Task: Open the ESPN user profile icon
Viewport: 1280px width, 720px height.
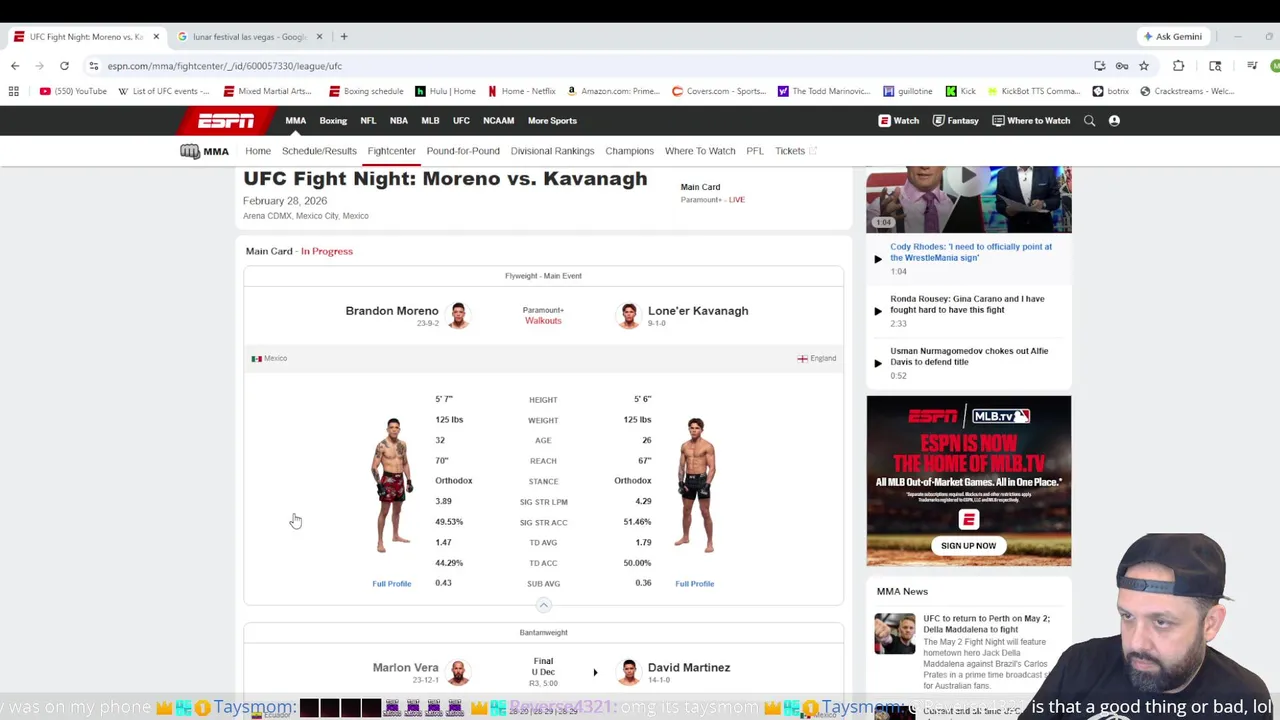Action: pyautogui.click(x=1114, y=121)
